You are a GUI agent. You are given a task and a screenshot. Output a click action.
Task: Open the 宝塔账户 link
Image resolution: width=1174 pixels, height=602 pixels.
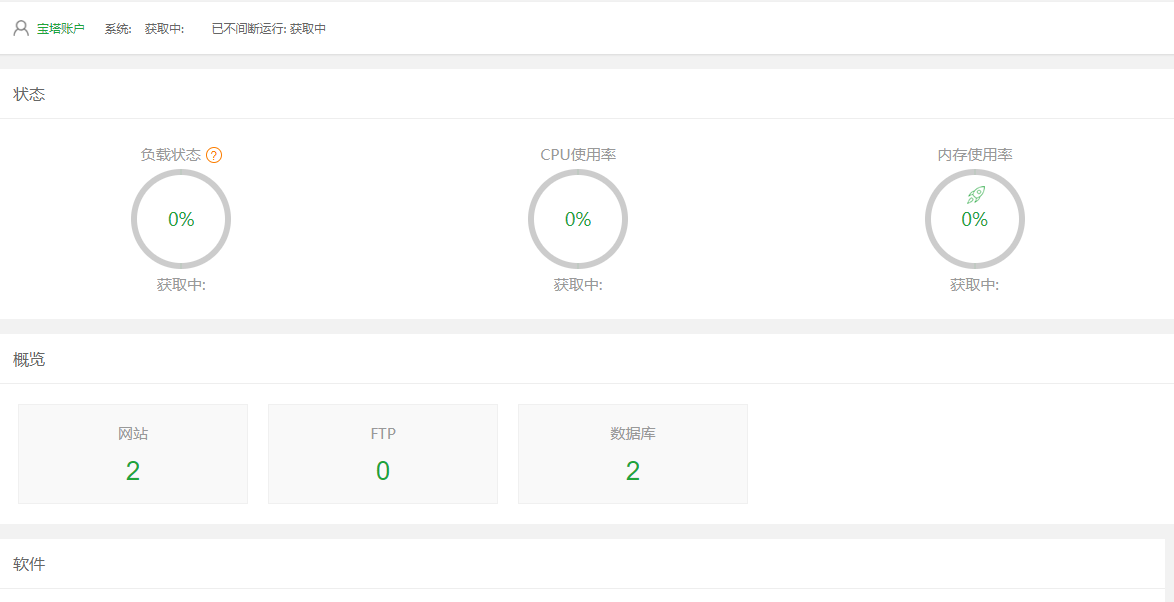coord(61,29)
